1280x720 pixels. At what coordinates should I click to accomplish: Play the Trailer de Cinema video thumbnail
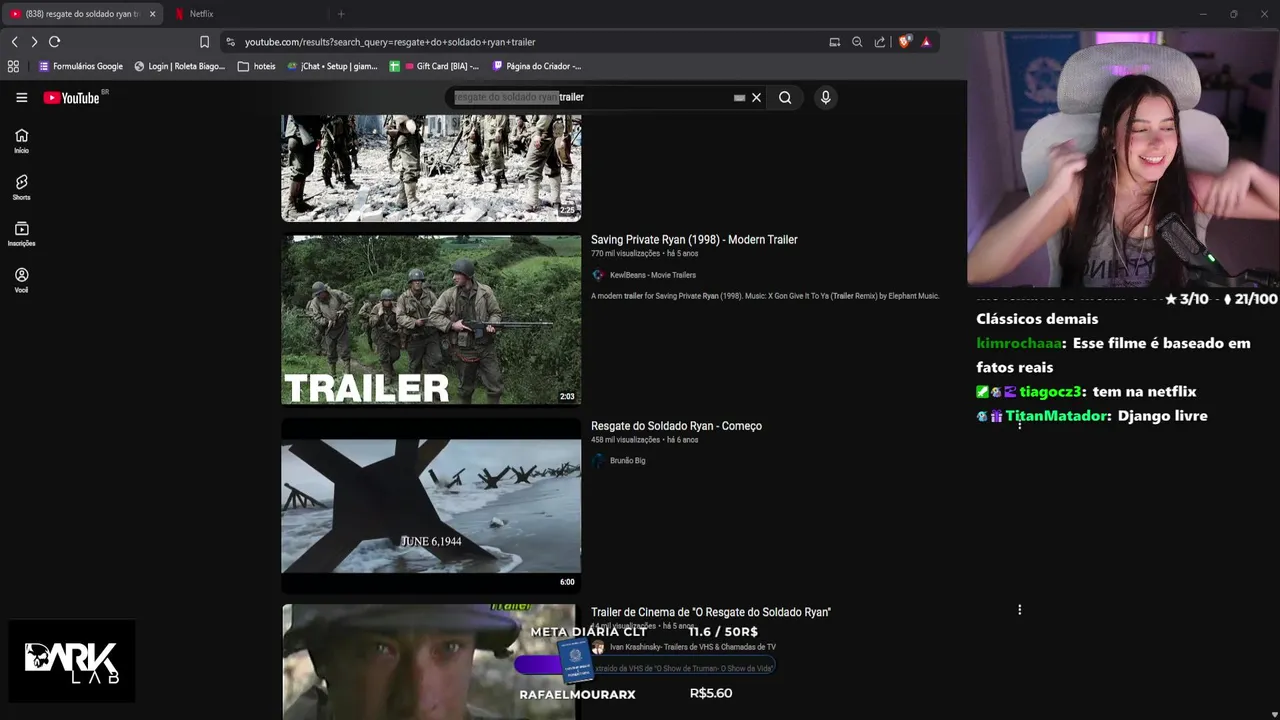(x=430, y=662)
